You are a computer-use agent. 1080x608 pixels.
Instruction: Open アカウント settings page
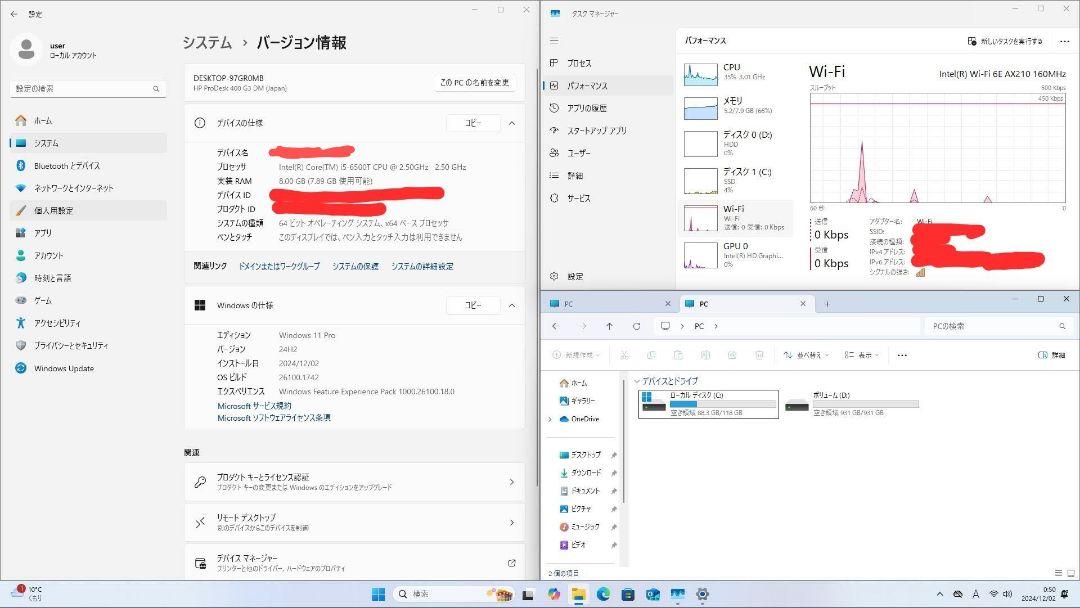(x=88, y=255)
